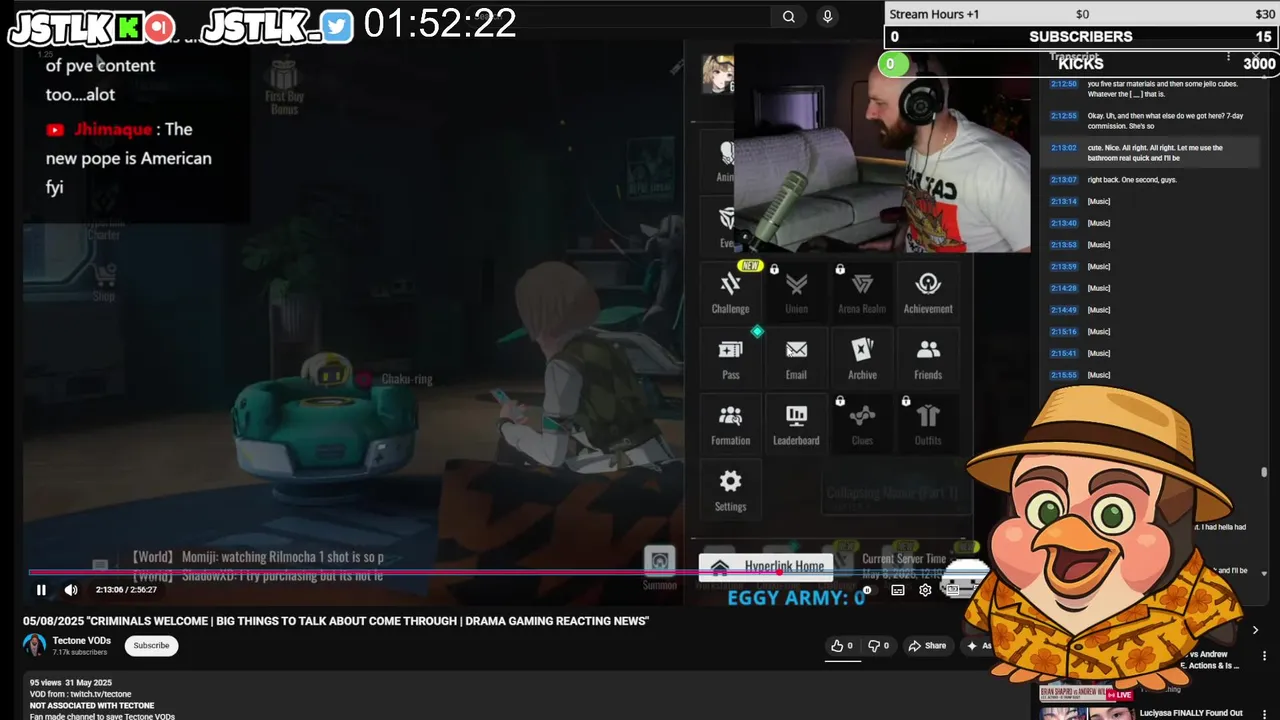Viewport: 1280px width, 720px height.
Task: Jump to transcript timestamp 2:13:40
Action: pyautogui.click(x=1063, y=223)
